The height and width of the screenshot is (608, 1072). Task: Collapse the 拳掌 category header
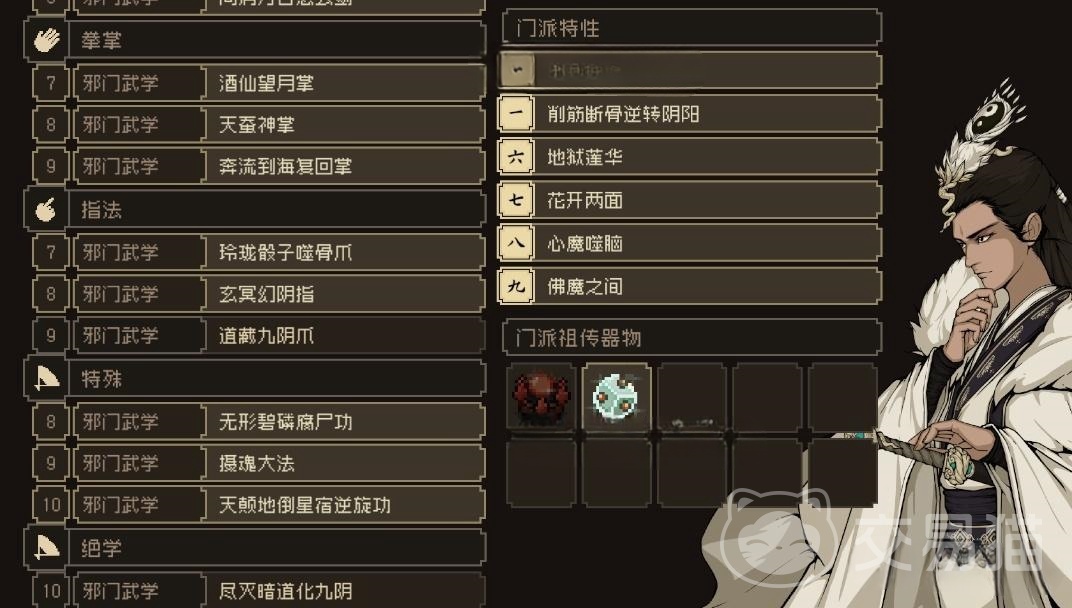(x=254, y=40)
